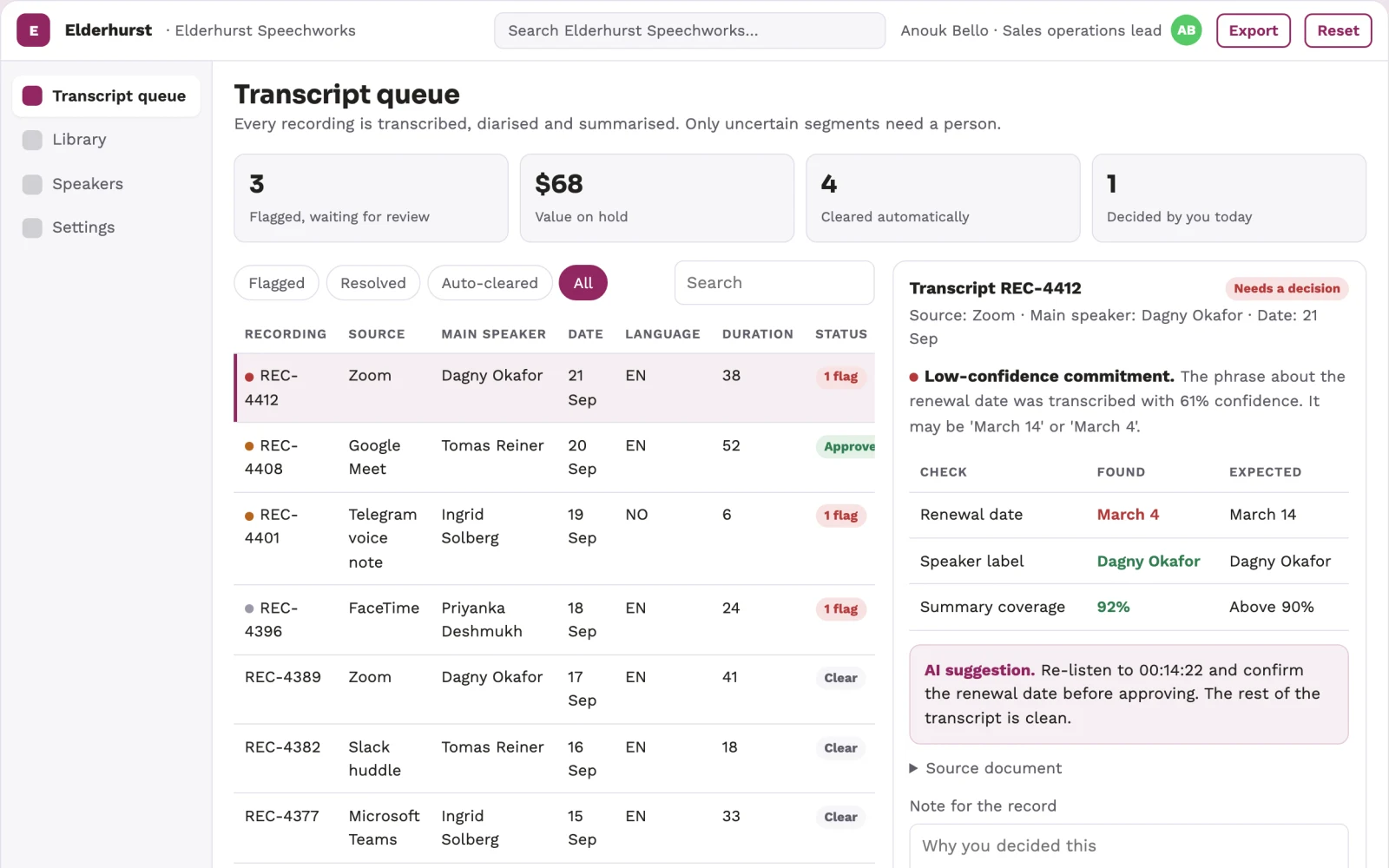Focus the Search Elderhurst Speechworks field
This screenshot has height=868, width=1389.
point(690,30)
